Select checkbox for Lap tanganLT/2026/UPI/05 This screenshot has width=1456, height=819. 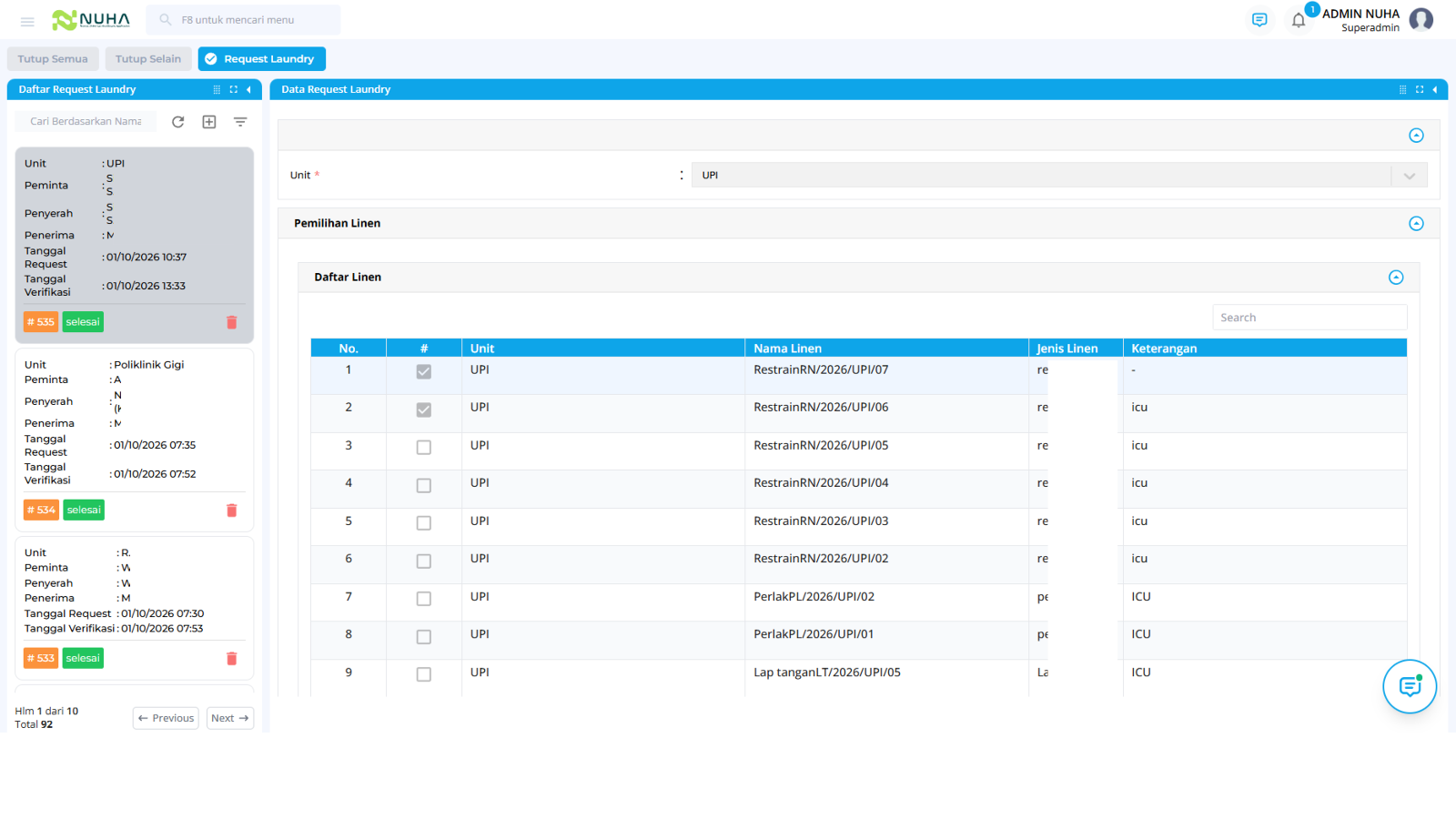pyautogui.click(x=424, y=674)
